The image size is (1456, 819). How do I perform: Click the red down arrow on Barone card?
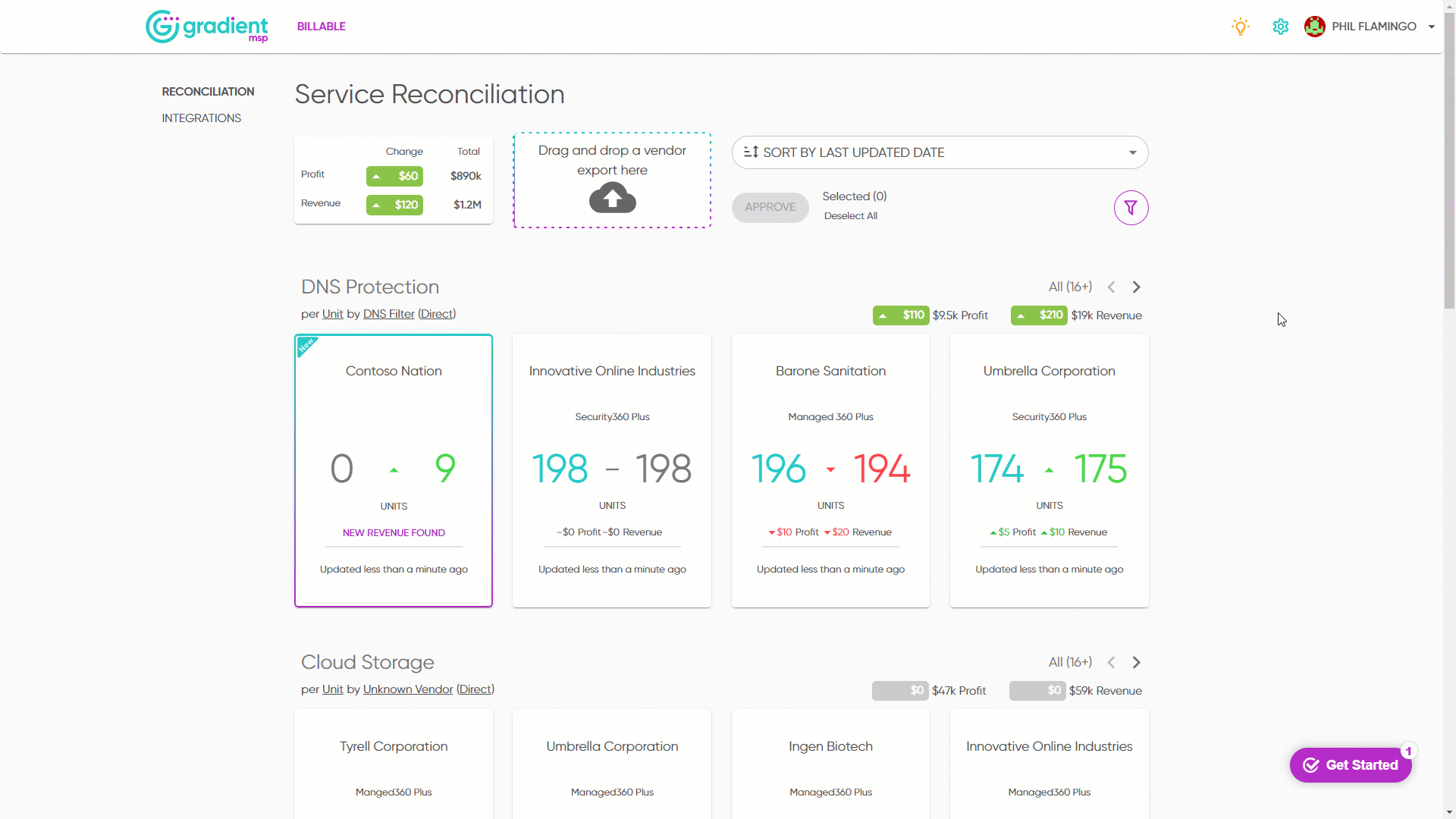(x=830, y=470)
